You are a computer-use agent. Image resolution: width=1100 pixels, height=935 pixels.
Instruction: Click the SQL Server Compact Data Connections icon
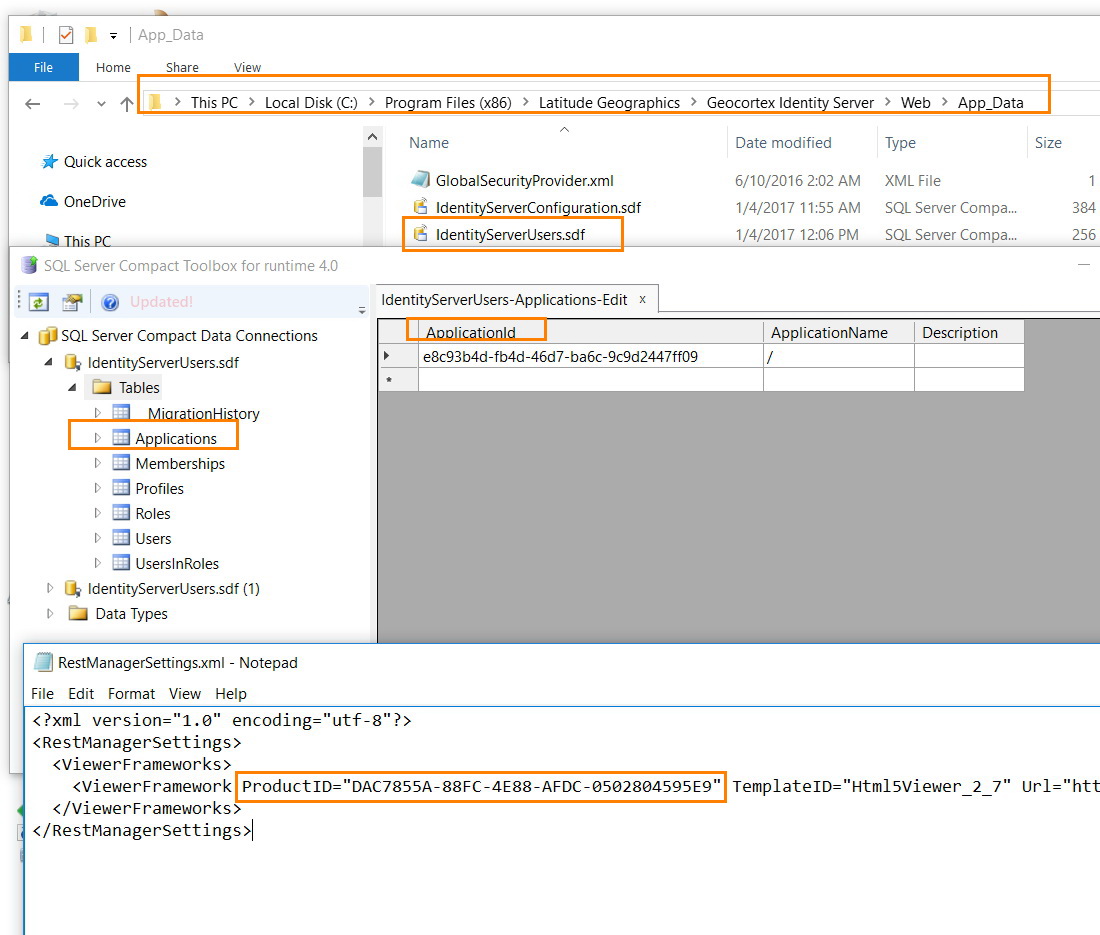click(48, 336)
